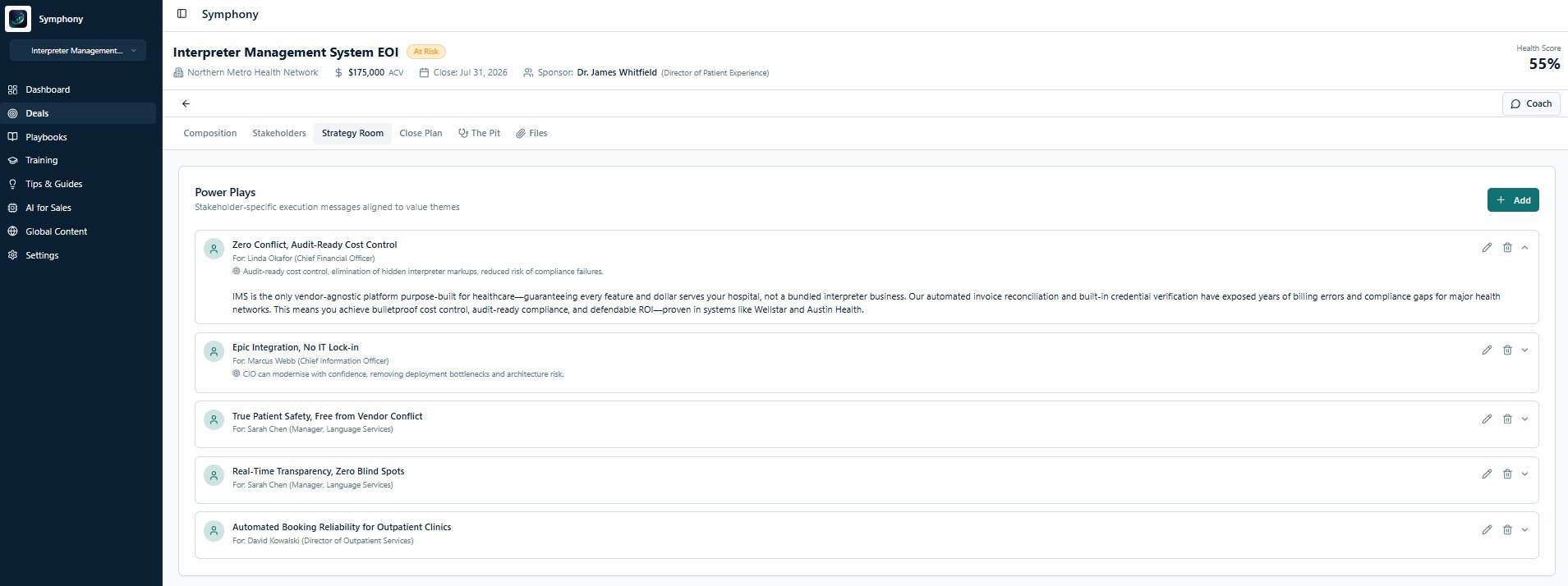Open the Interpreter Management workspace dropdown
Image resolution: width=1568 pixels, height=586 pixels.
point(78,51)
